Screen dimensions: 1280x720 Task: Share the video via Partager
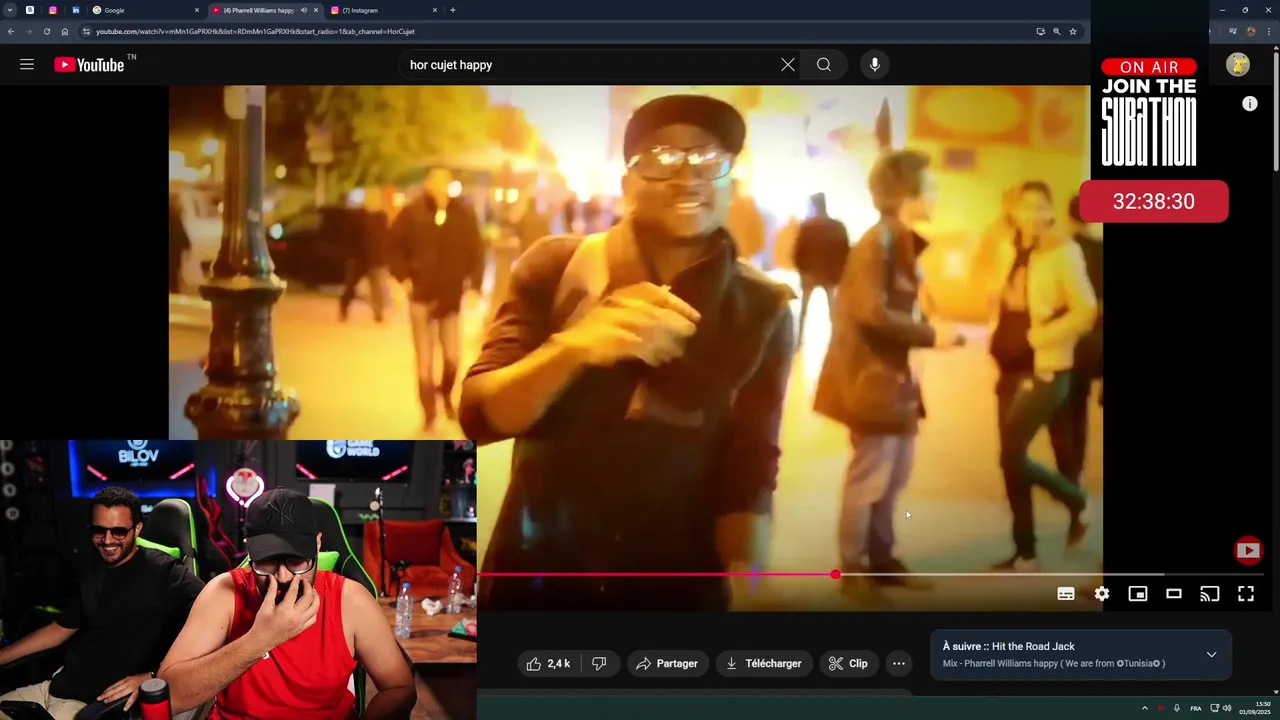pos(667,664)
